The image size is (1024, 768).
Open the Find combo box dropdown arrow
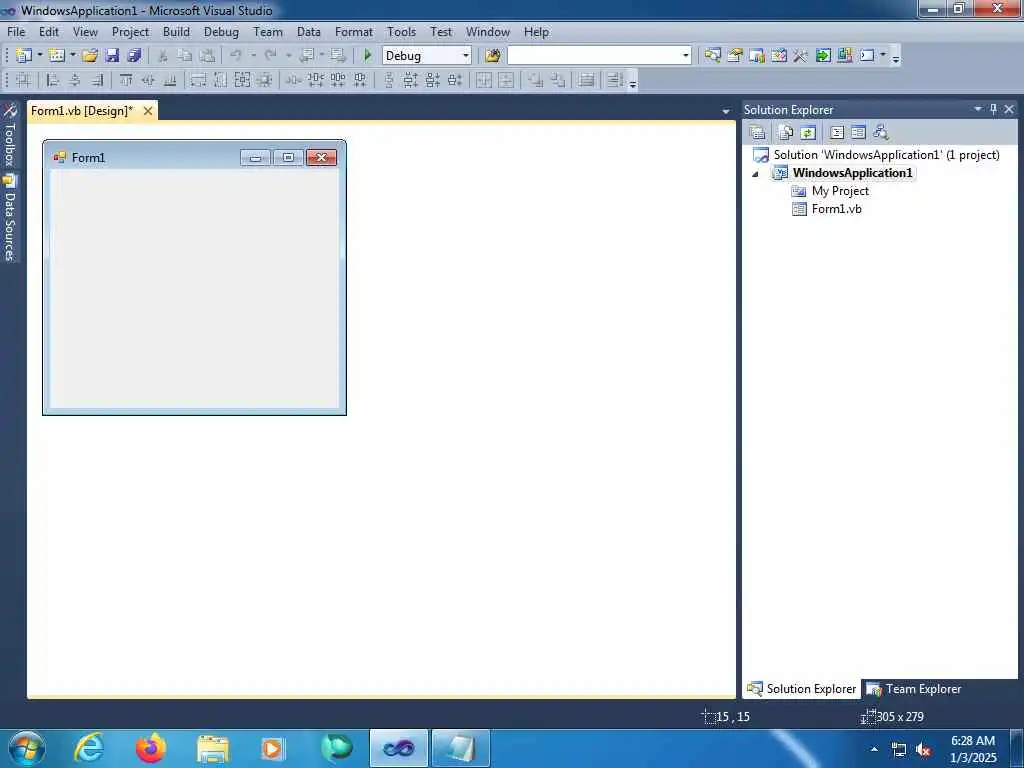point(686,56)
